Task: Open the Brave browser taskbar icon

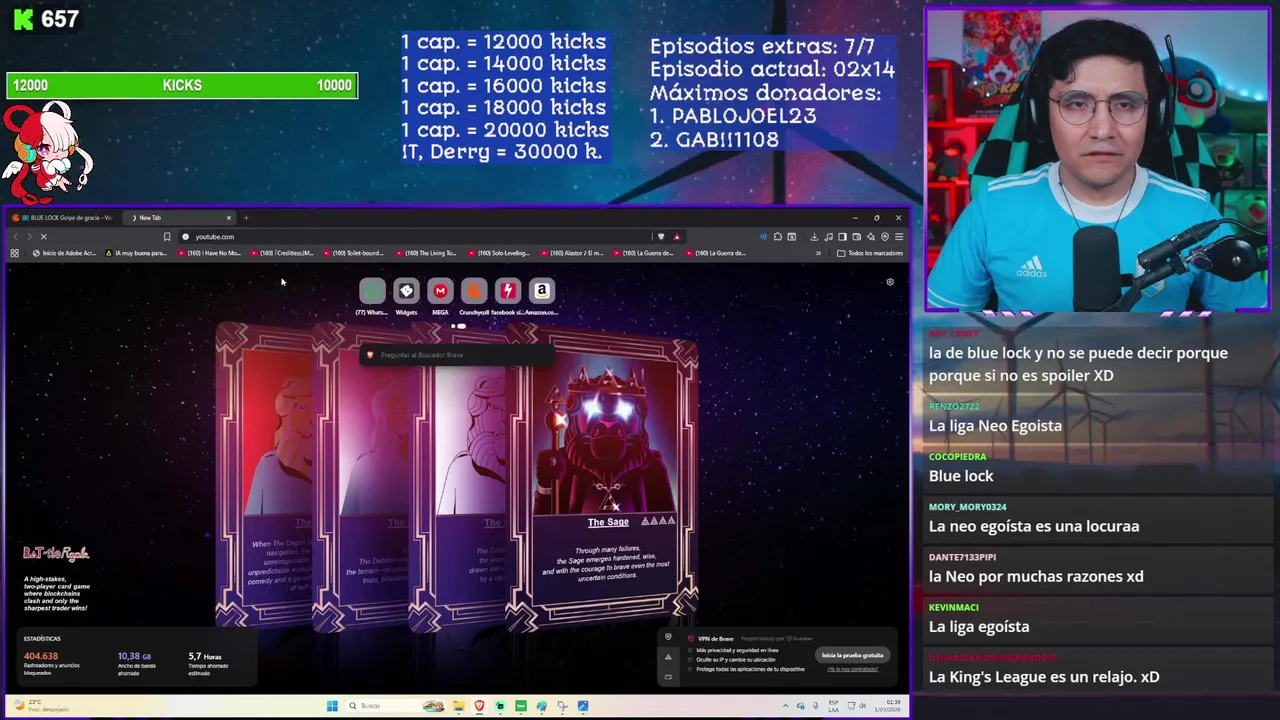Action: 480,706
